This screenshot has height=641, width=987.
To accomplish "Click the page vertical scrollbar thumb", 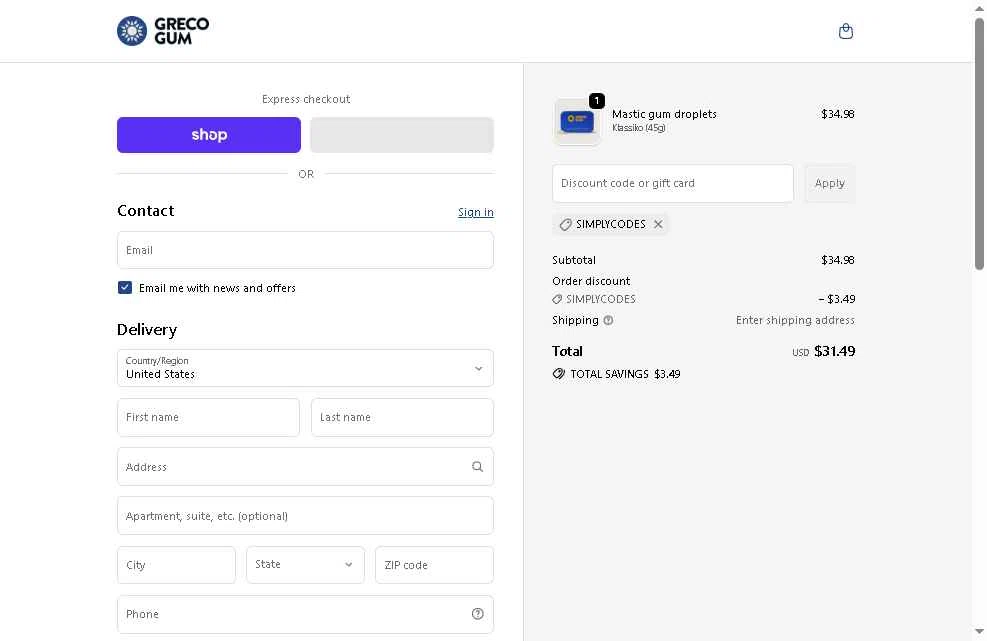I will point(979,144).
